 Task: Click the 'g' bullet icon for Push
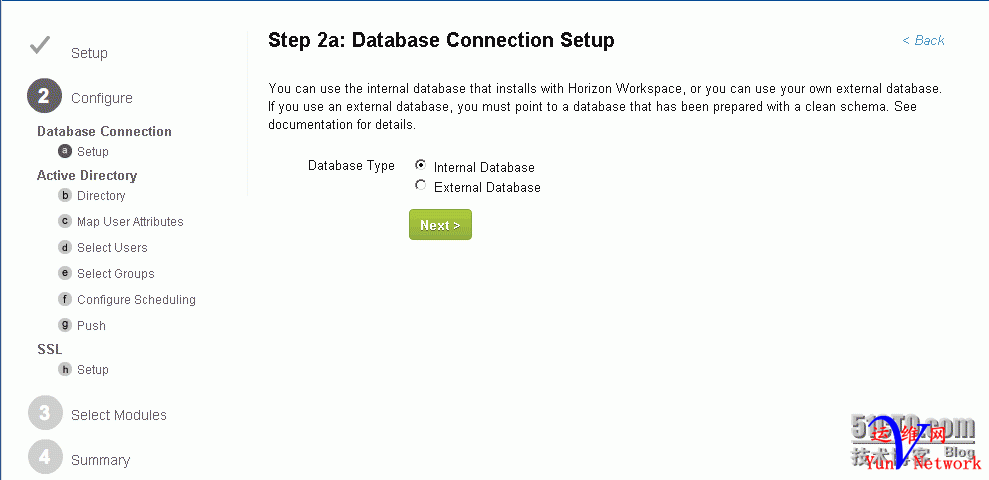pyautogui.click(x=65, y=325)
